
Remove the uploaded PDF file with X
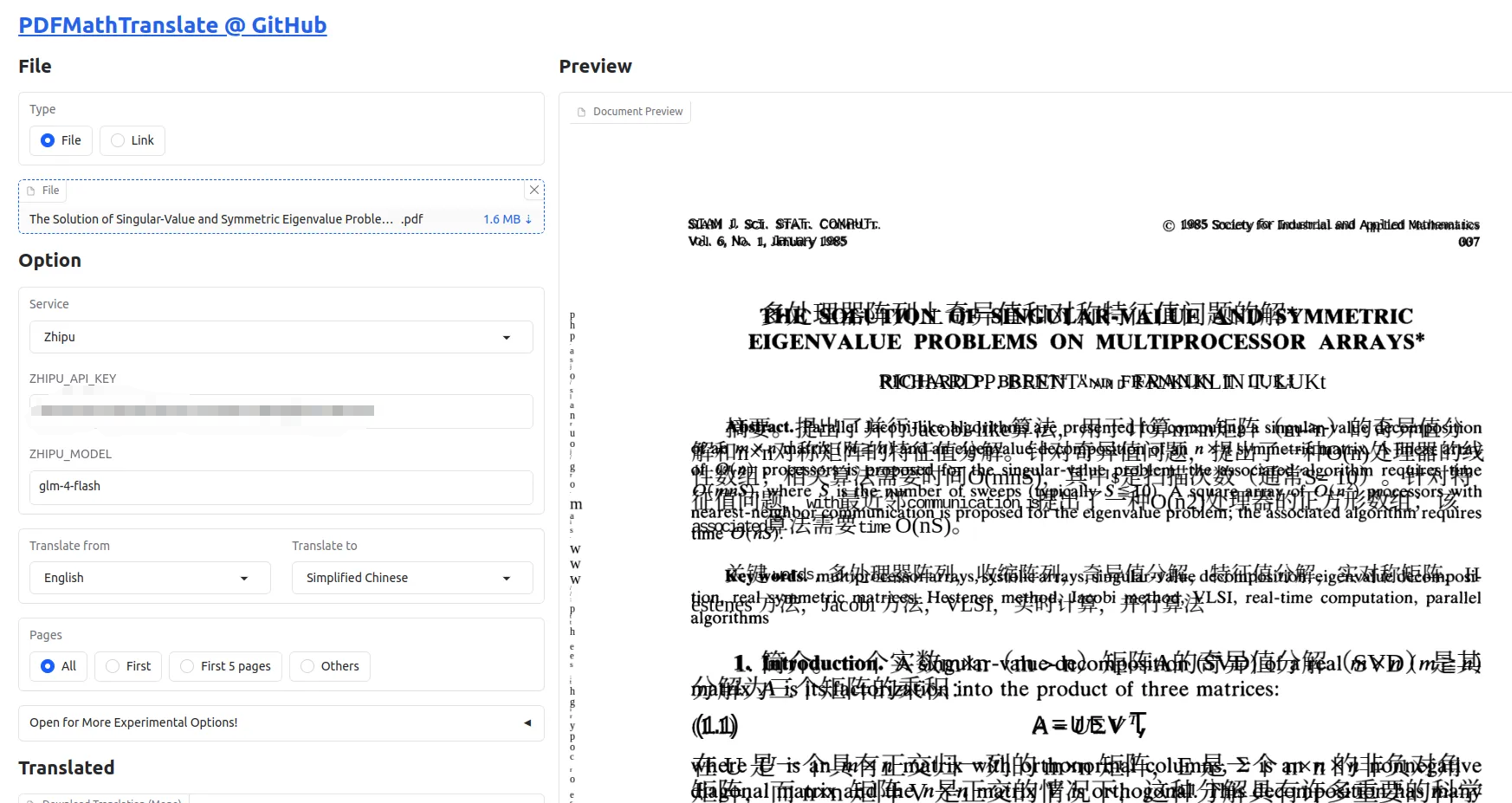534,190
